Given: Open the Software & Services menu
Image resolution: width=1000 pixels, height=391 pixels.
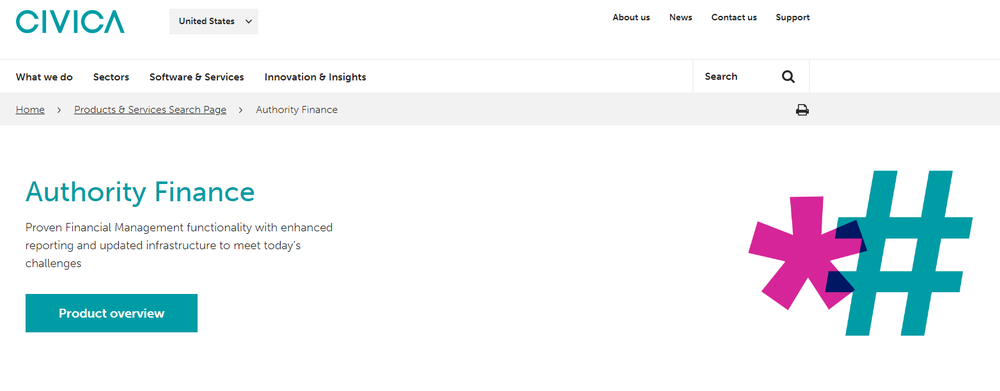Looking at the screenshot, I should click(x=196, y=77).
